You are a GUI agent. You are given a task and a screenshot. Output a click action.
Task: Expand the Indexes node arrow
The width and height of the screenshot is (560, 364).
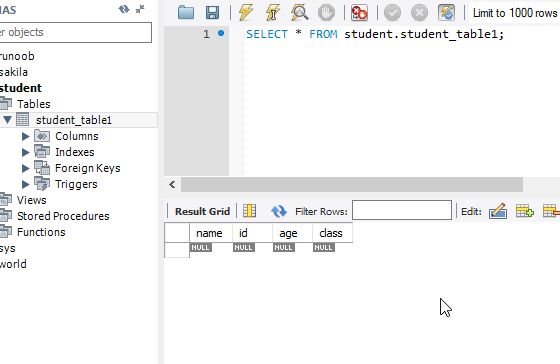25,152
